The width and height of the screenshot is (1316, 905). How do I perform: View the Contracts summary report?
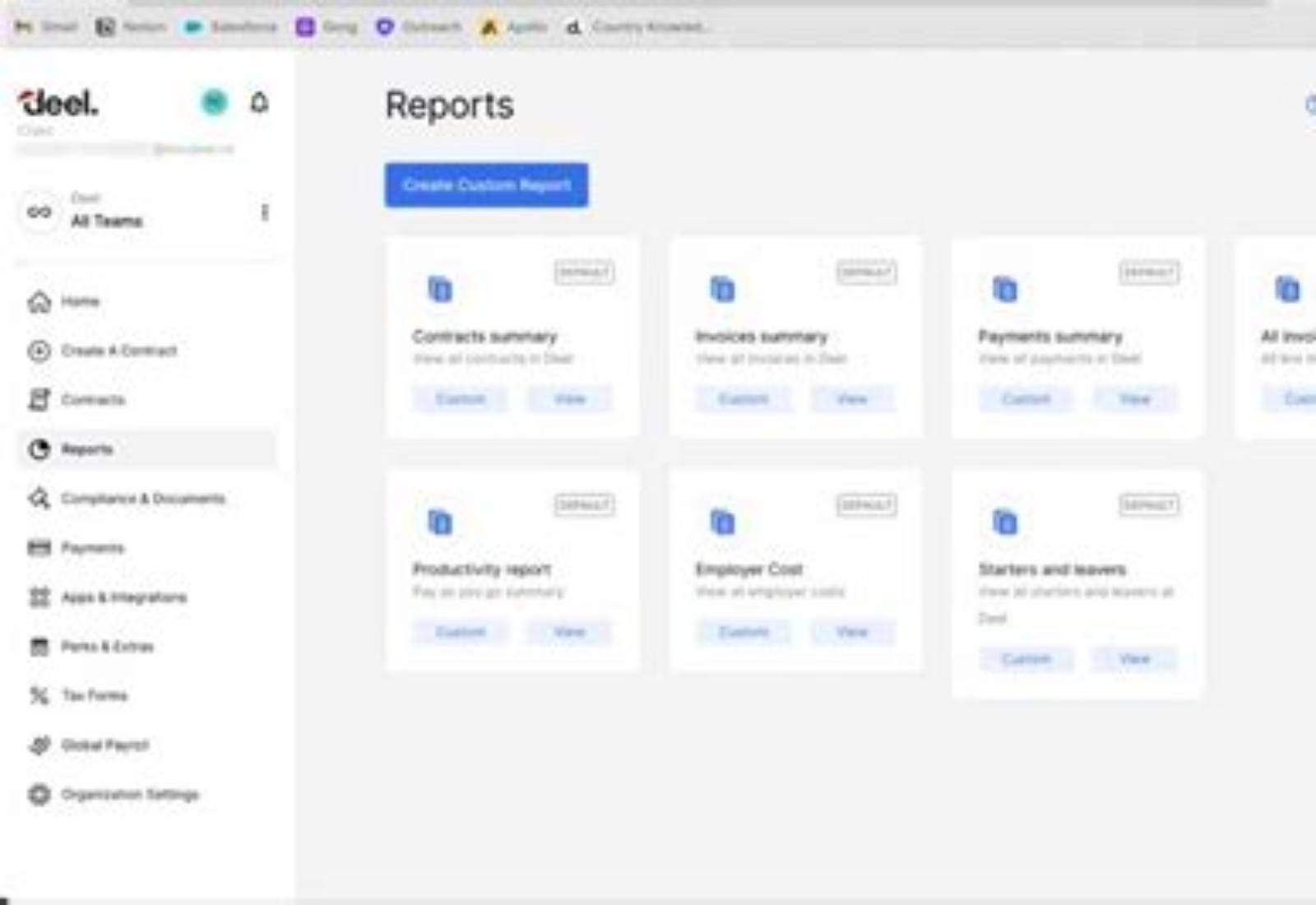[569, 399]
